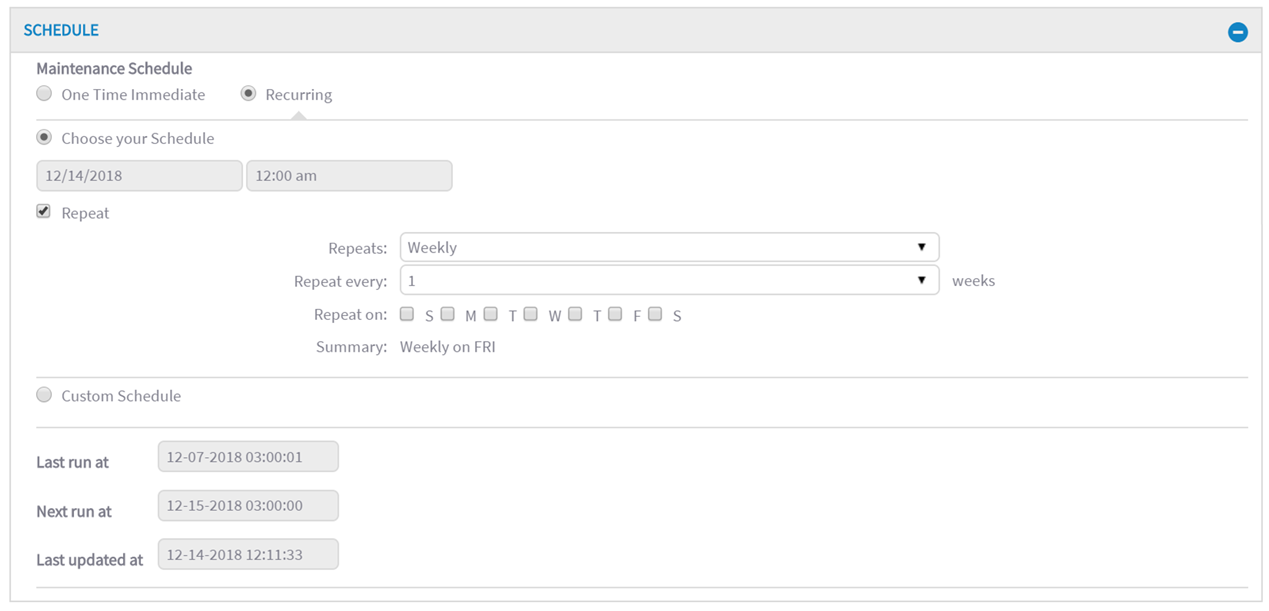Enable the Sunday repeat-on checkbox

[407, 314]
